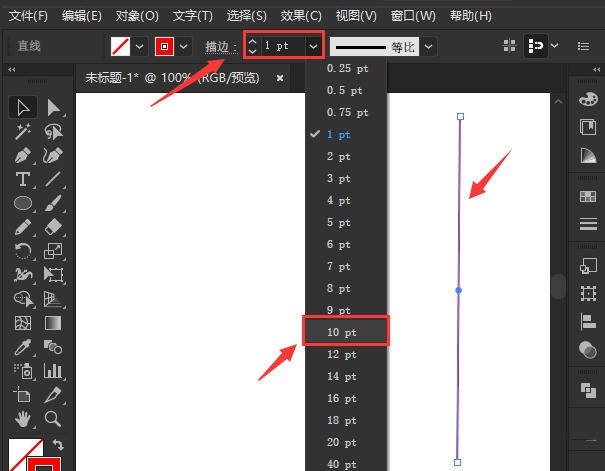This screenshot has width=605, height=471.
Task: Click the red stroke swatch in control bar
Action: 164,47
